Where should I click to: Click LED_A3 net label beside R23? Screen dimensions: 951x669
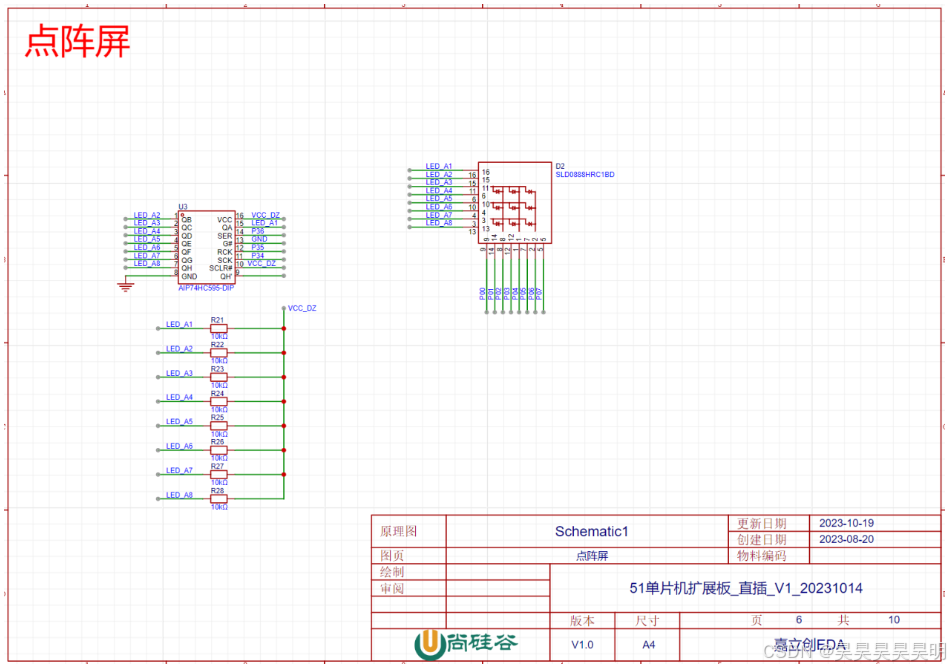click(180, 373)
